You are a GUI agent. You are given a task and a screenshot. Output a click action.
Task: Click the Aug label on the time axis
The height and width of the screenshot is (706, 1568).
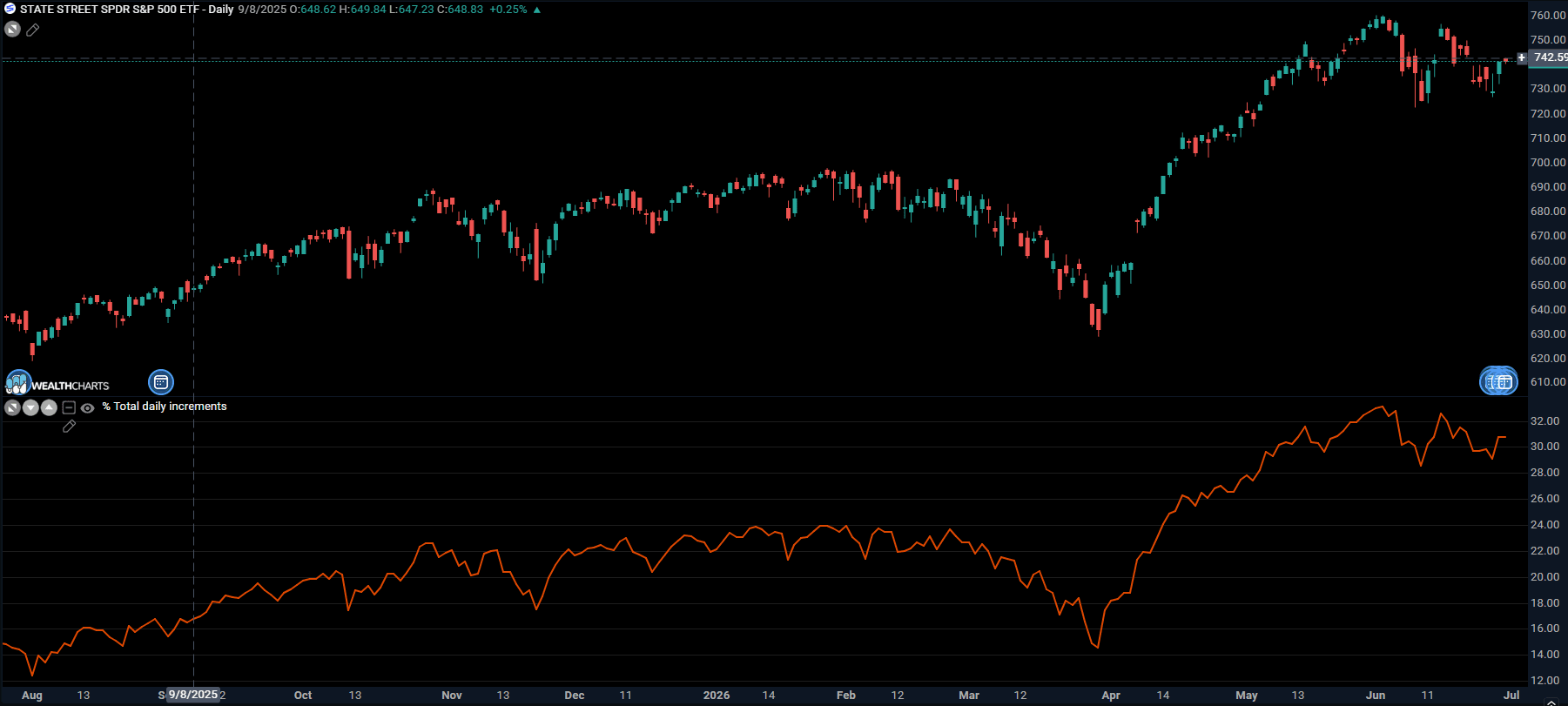(32, 696)
